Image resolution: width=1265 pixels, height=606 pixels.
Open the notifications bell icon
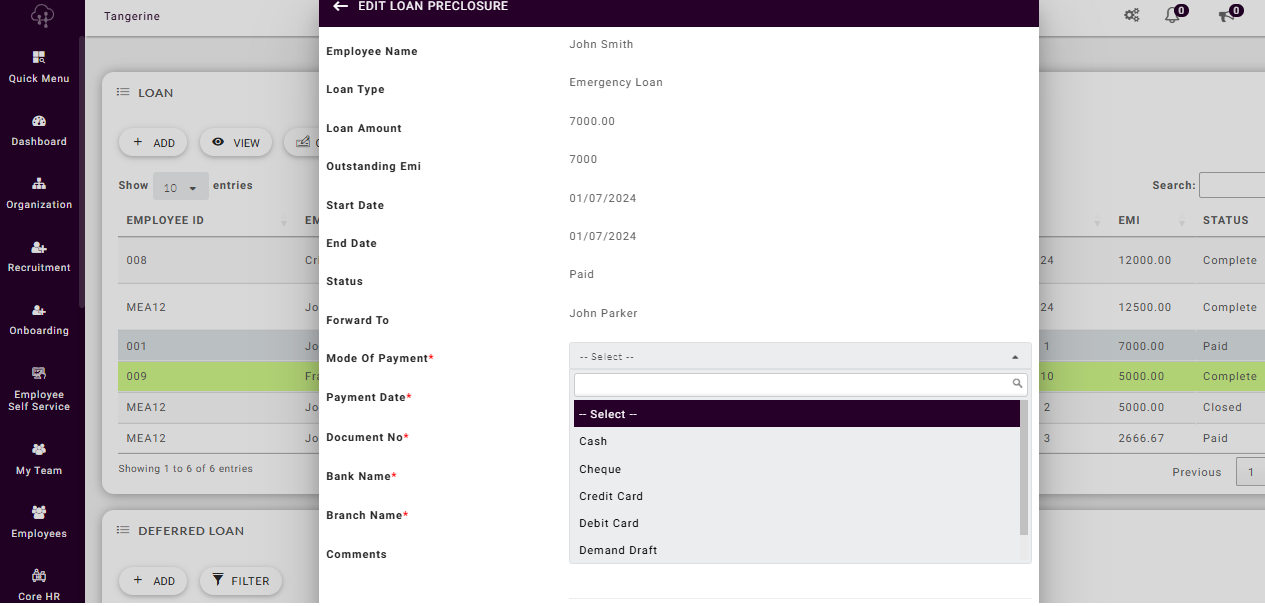tap(1173, 15)
